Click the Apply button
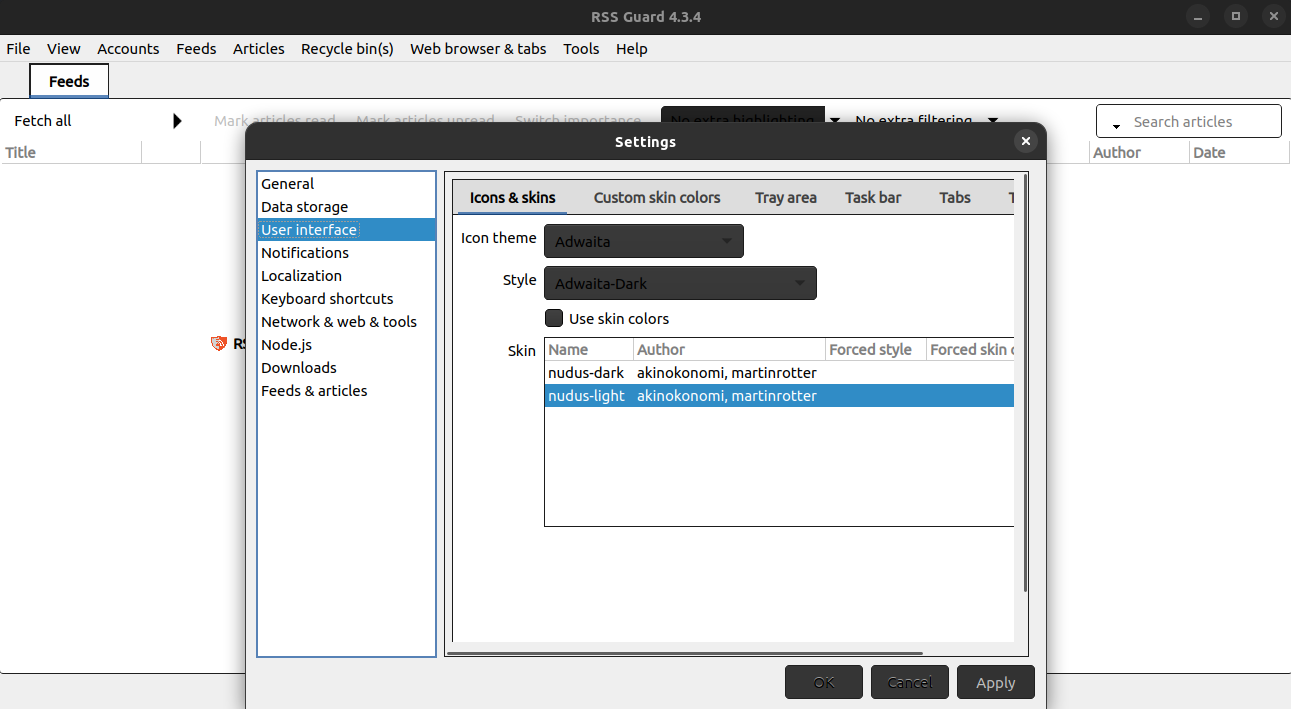Screen dimensions: 1291x709 [995, 681]
